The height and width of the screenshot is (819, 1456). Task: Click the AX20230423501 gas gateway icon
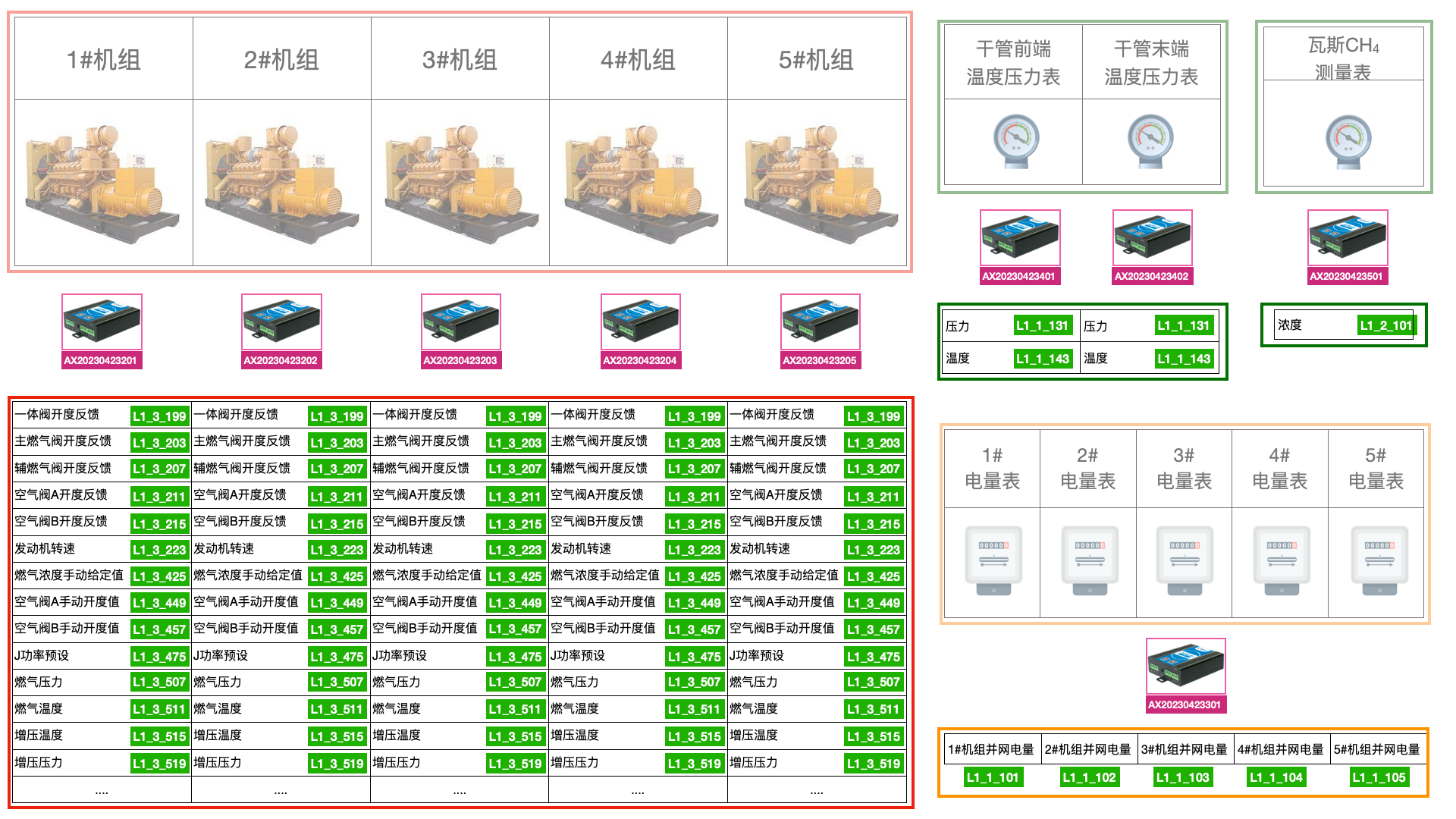(x=1348, y=239)
